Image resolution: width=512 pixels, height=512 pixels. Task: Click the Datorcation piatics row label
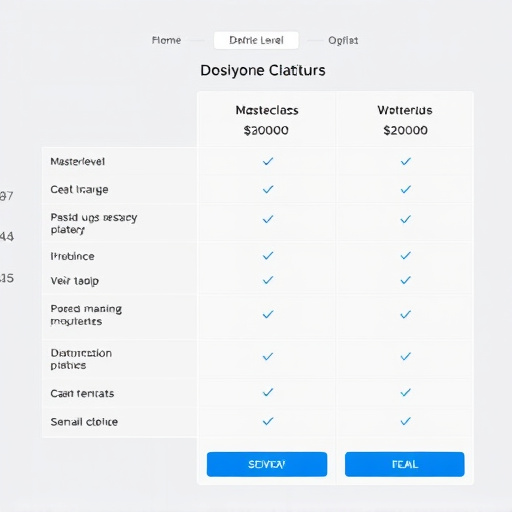(x=81, y=359)
